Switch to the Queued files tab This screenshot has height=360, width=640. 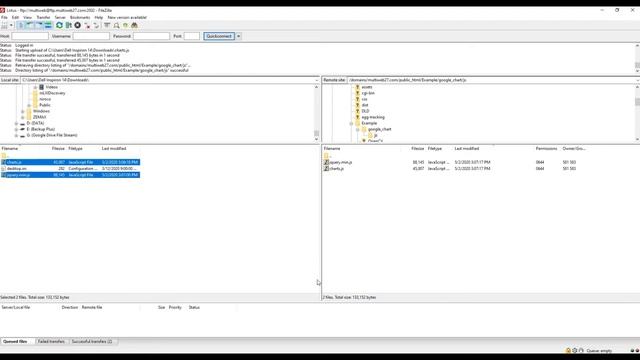click(15, 341)
